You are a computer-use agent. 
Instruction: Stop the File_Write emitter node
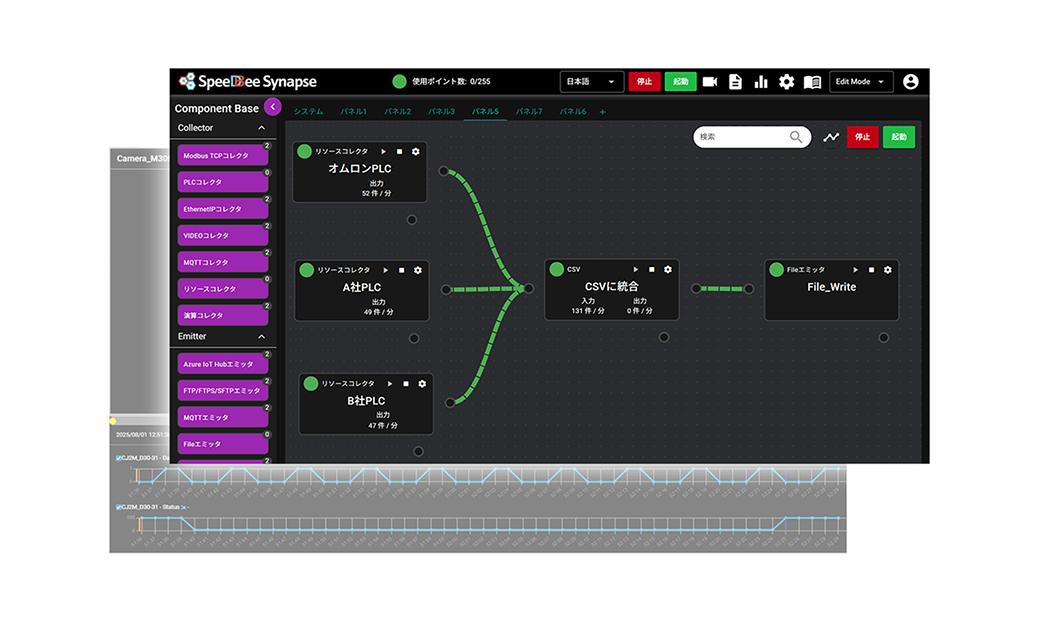point(871,270)
